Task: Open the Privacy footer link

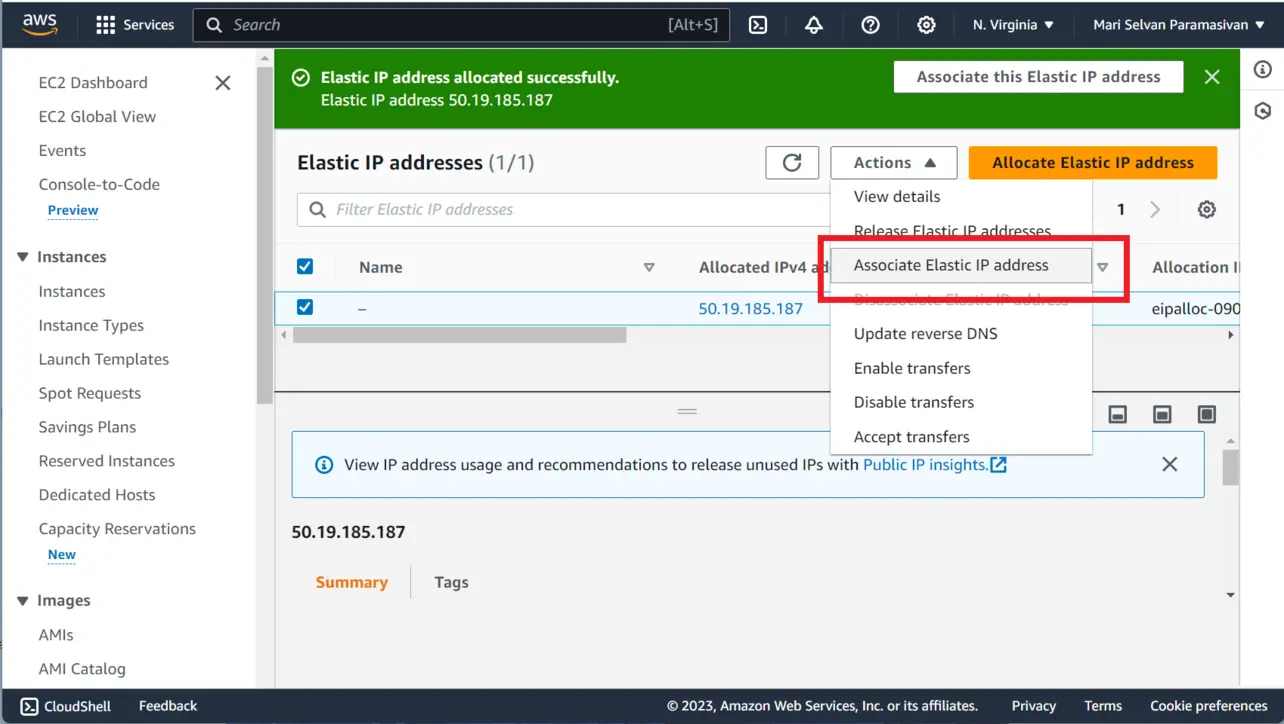Action: coord(1033,706)
